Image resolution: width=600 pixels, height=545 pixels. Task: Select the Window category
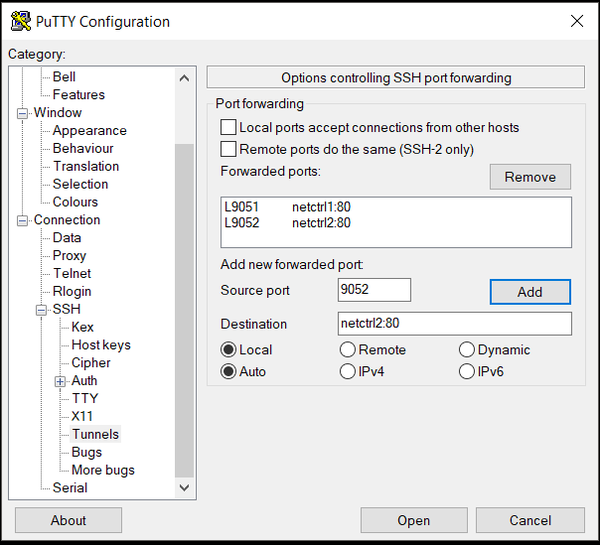(57, 113)
